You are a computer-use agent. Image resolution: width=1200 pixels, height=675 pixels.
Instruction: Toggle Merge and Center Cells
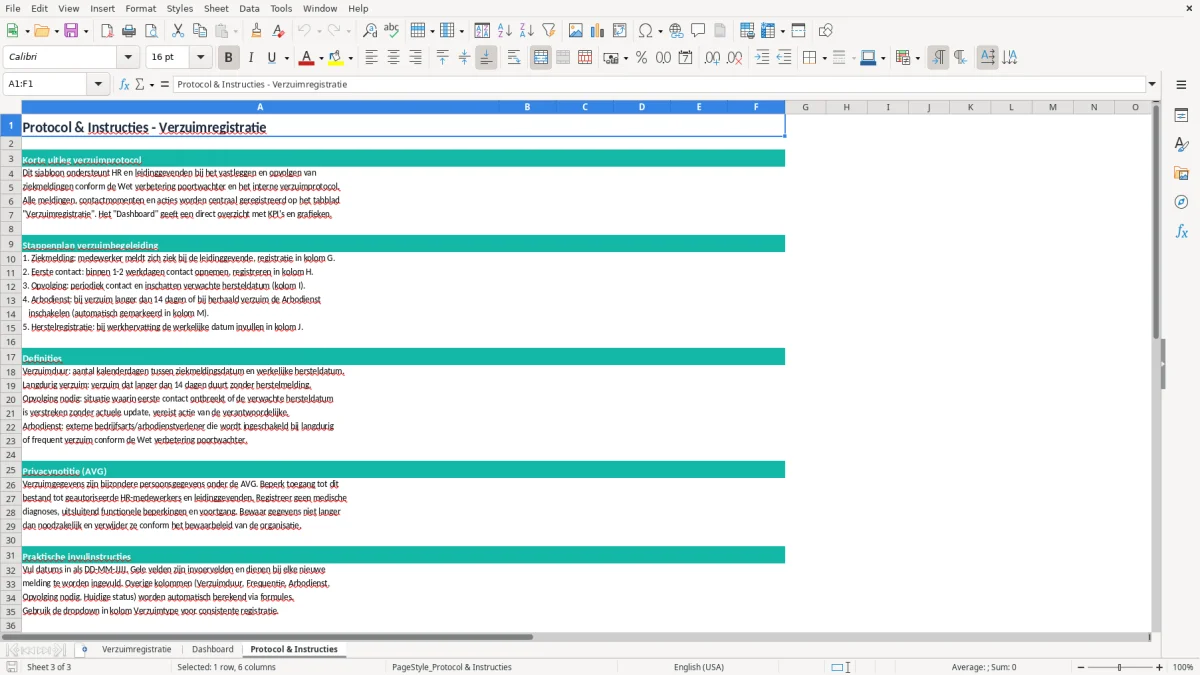click(541, 58)
